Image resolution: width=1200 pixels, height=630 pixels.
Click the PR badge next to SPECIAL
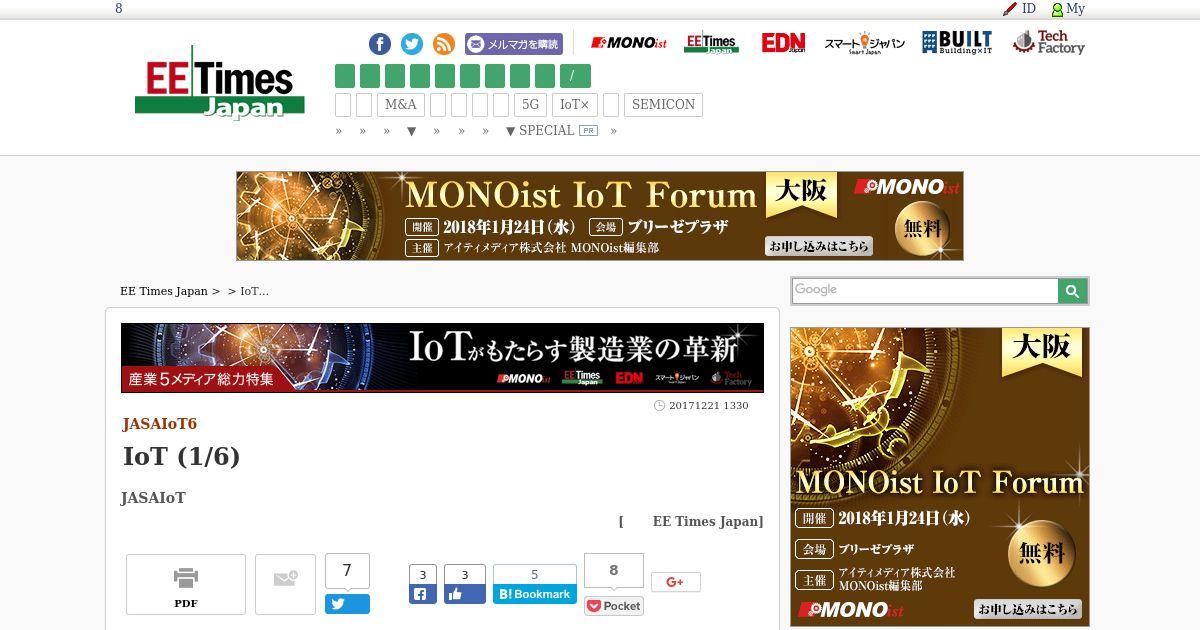(588, 131)
